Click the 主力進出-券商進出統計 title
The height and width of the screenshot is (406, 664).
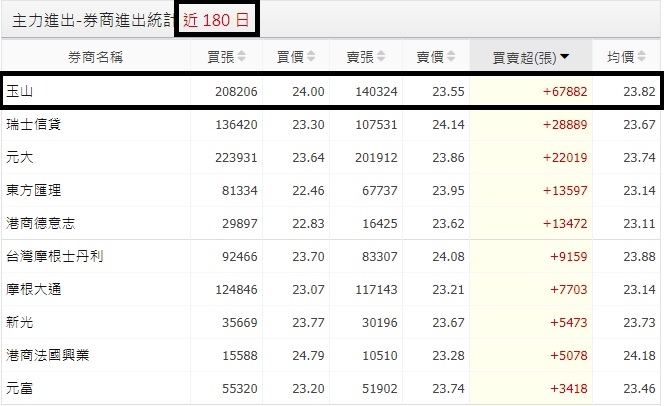click(93, 20)
